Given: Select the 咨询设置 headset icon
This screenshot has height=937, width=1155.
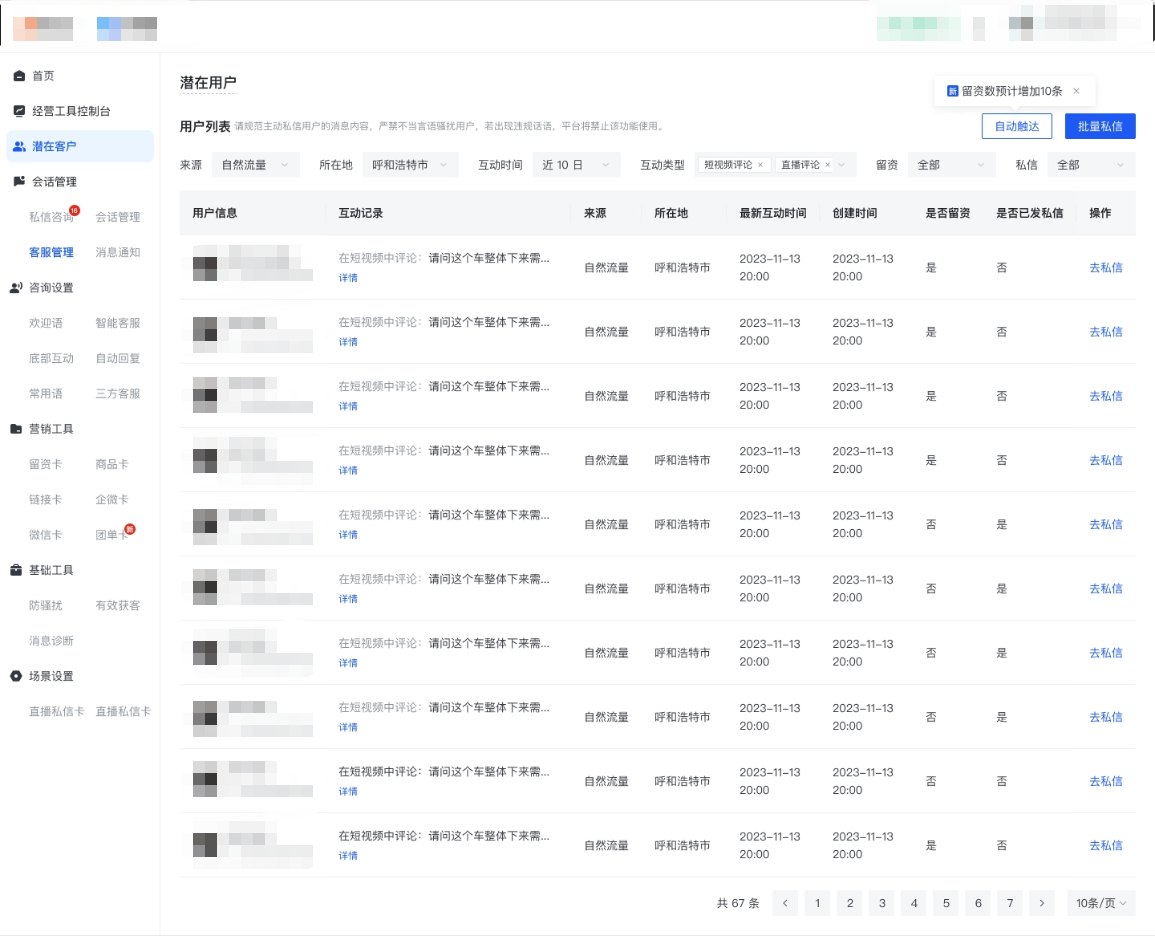Looking at the screenshot, I should 17,286.
